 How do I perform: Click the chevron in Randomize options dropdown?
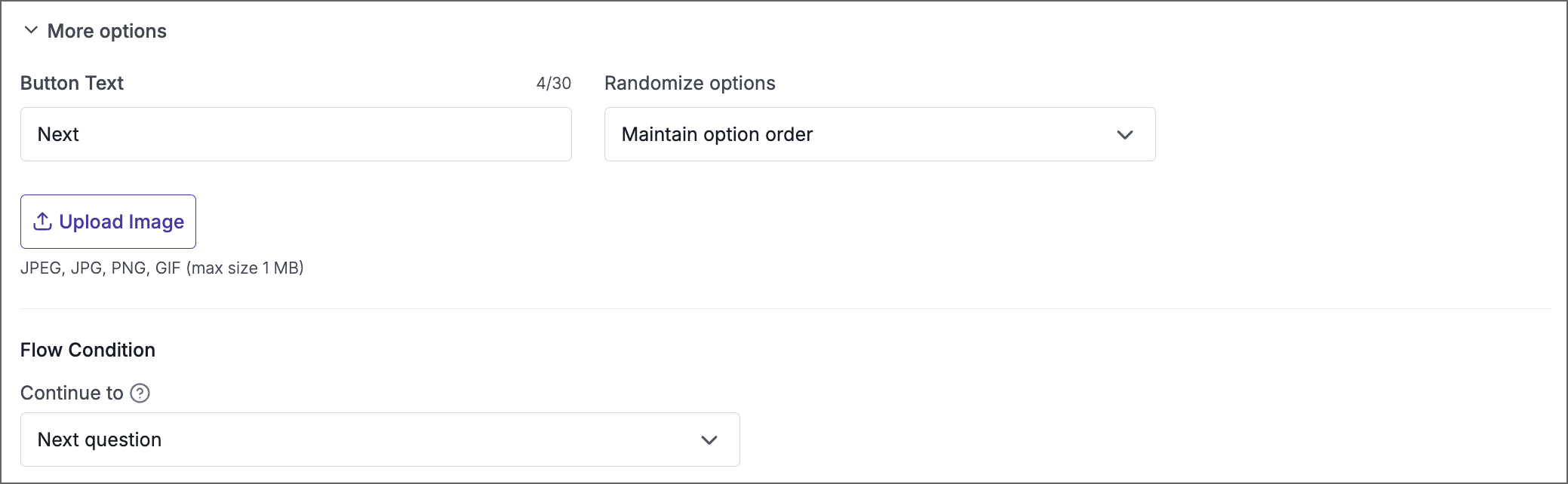pyautogui.click(x=1124, y=135)
